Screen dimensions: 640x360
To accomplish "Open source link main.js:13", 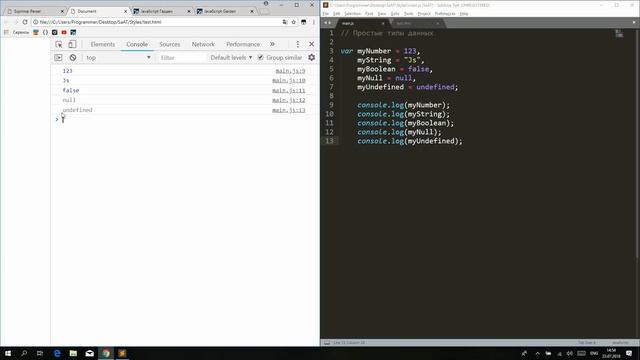I will click(289, 110).
